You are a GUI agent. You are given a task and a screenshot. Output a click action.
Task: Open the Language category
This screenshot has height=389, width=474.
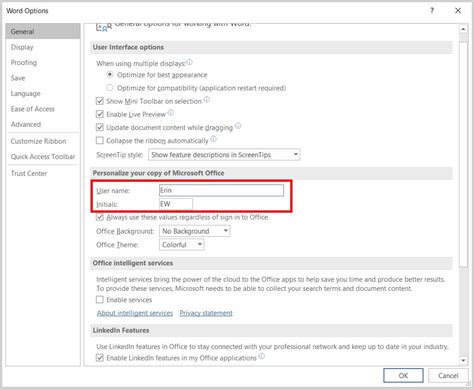coord(43,93)
